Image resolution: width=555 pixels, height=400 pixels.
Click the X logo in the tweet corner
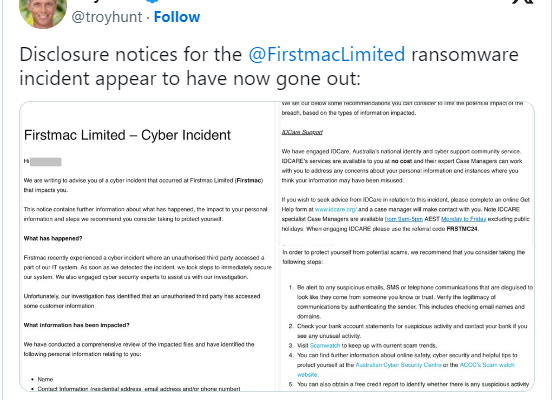pyautogui.click(x=522, y=2)
